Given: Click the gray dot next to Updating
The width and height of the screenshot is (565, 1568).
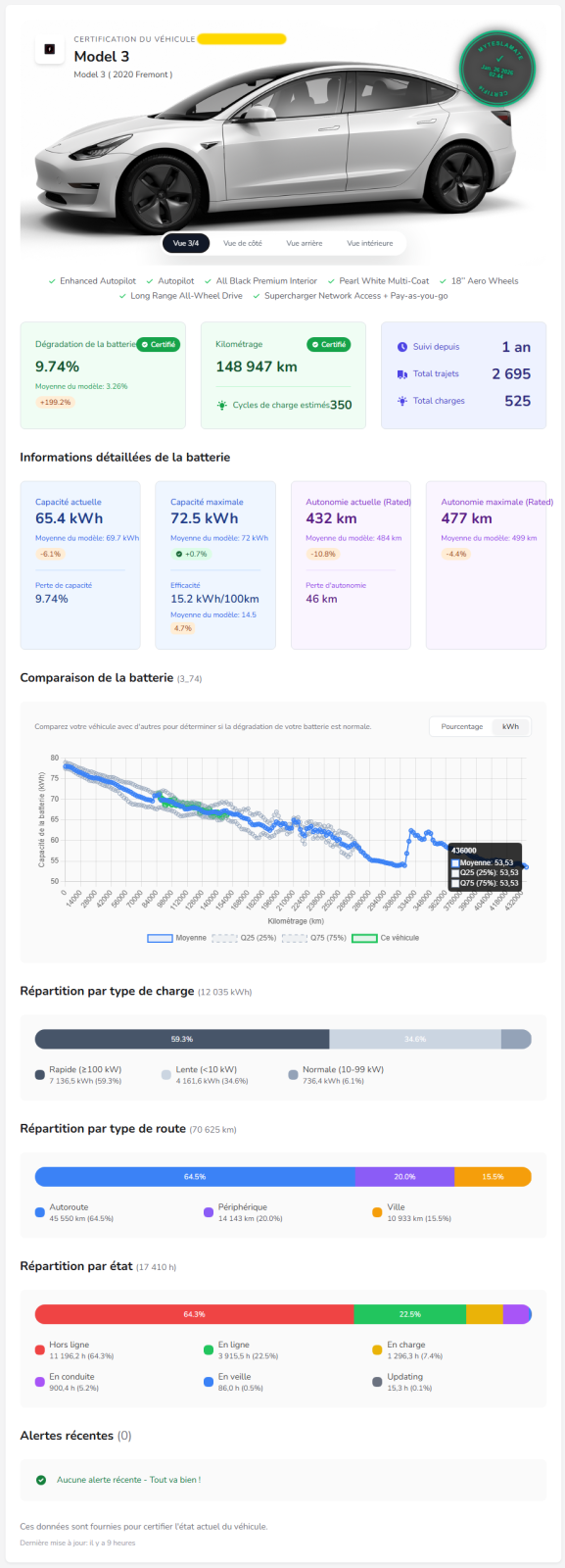Looking at the screenshot, I should pos(377,1382).
